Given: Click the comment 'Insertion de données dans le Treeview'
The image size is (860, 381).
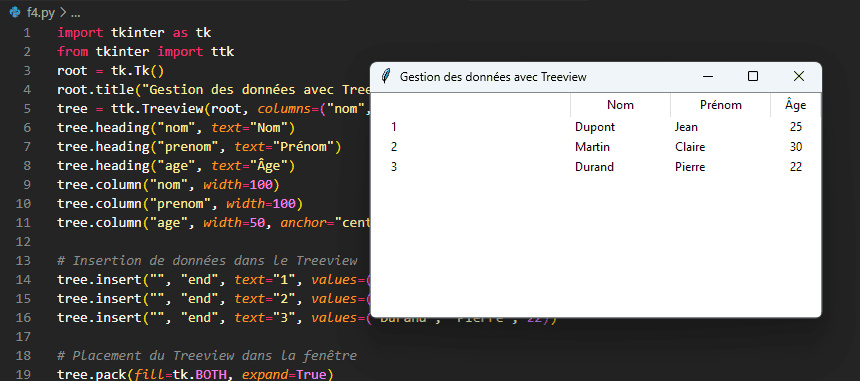Looking at the screenshot, I should (207, 260).
